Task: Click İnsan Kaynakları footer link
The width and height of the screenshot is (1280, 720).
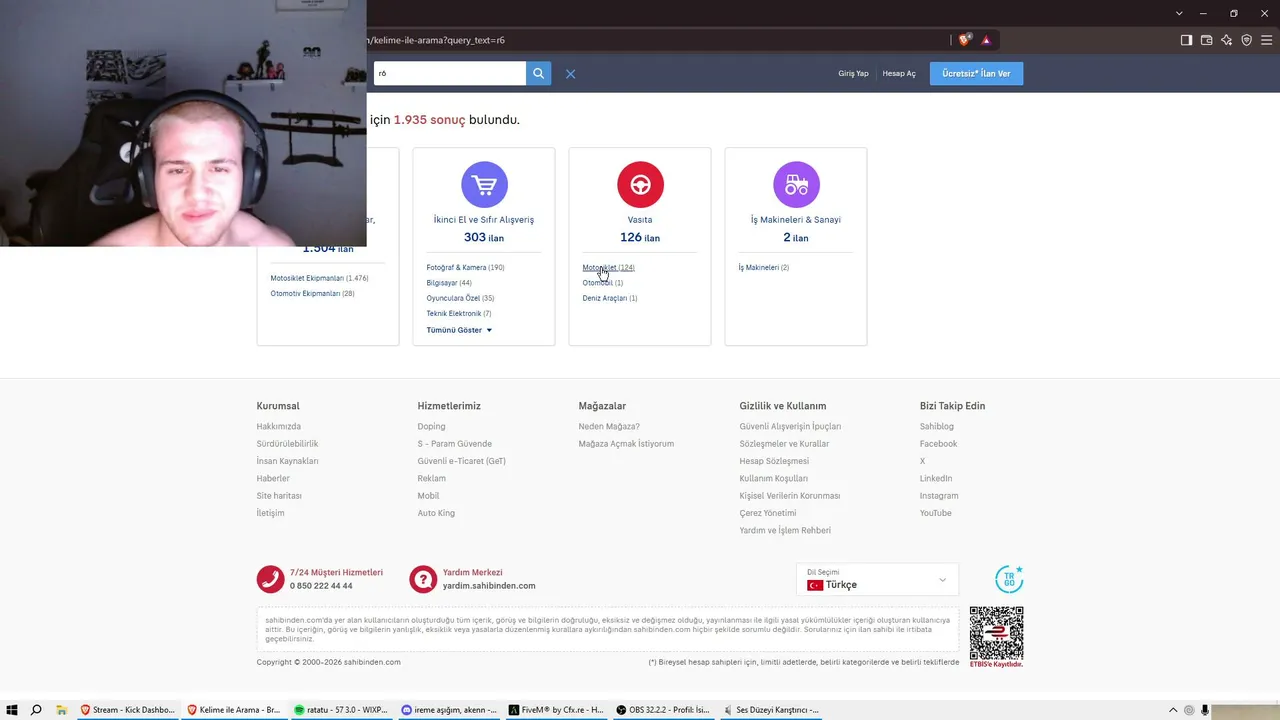Action: click(287, 461)
